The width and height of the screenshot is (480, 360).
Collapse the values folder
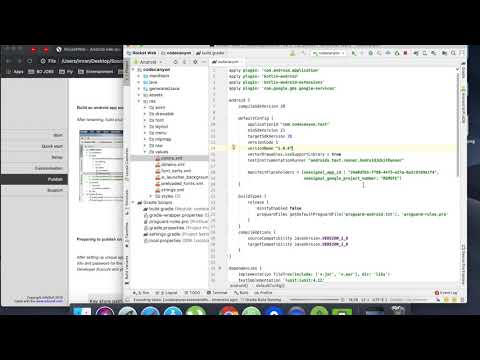point(145,152)
